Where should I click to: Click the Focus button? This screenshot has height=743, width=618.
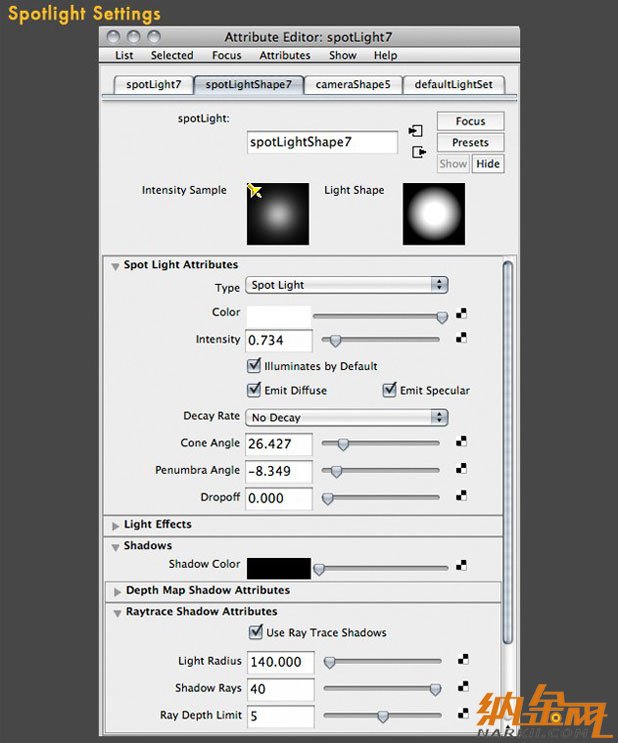470,121
